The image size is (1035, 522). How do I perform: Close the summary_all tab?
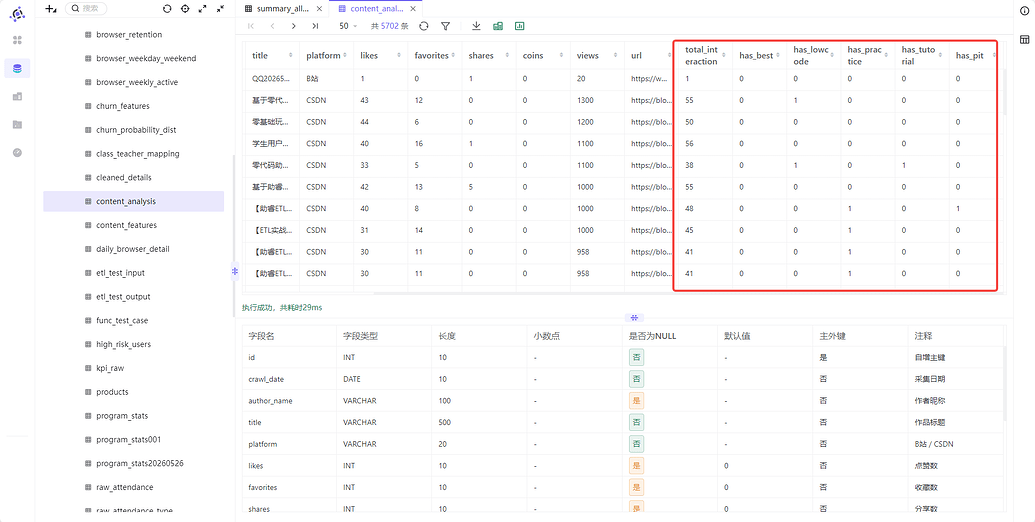319,9
